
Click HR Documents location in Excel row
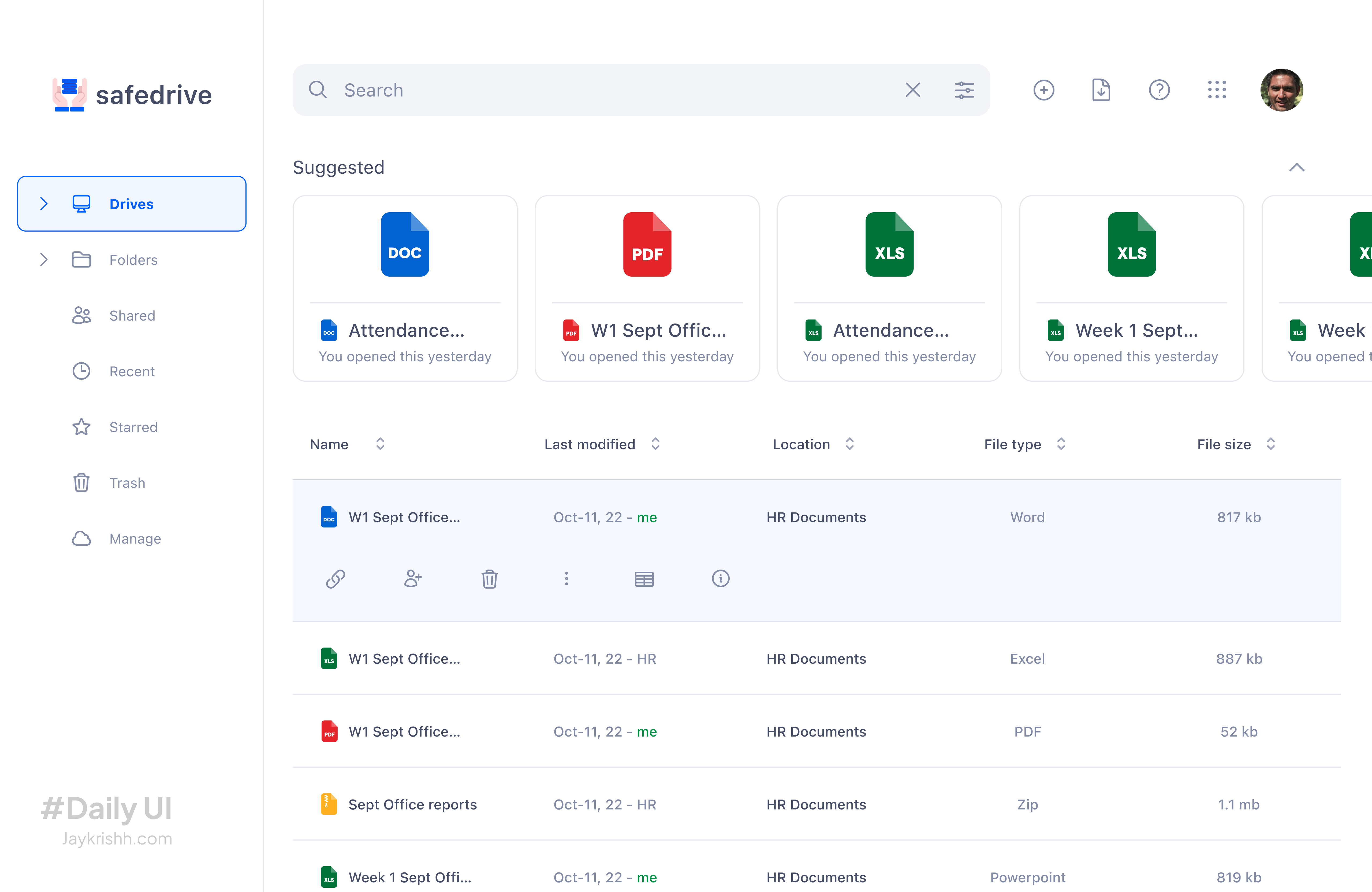(x=816, y=659)
